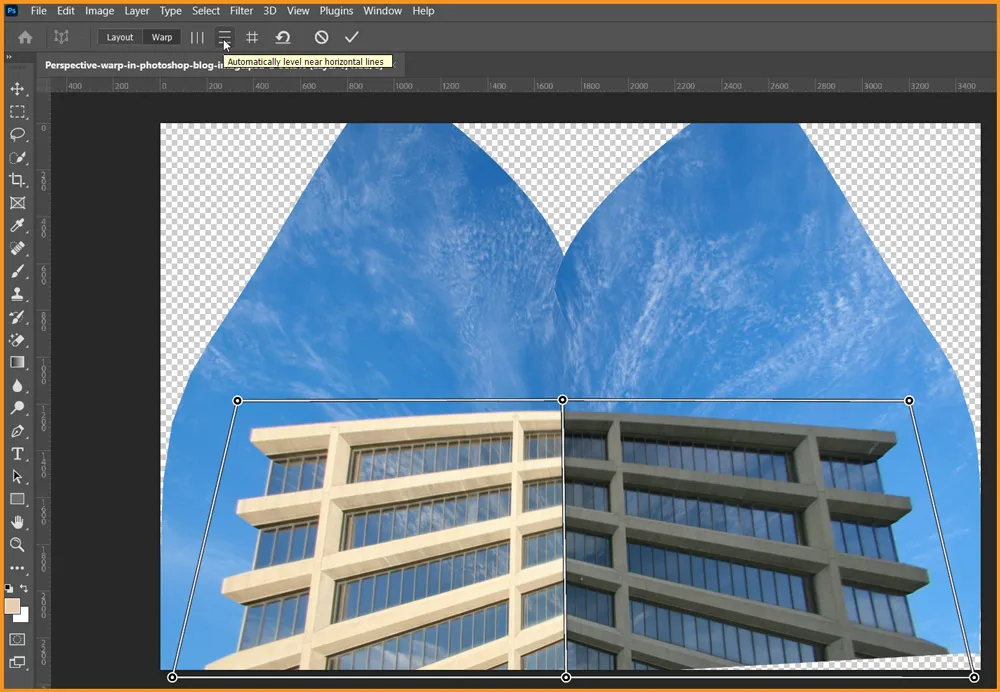
Task: Select the Hand tool
Action: tap(17, 522)
